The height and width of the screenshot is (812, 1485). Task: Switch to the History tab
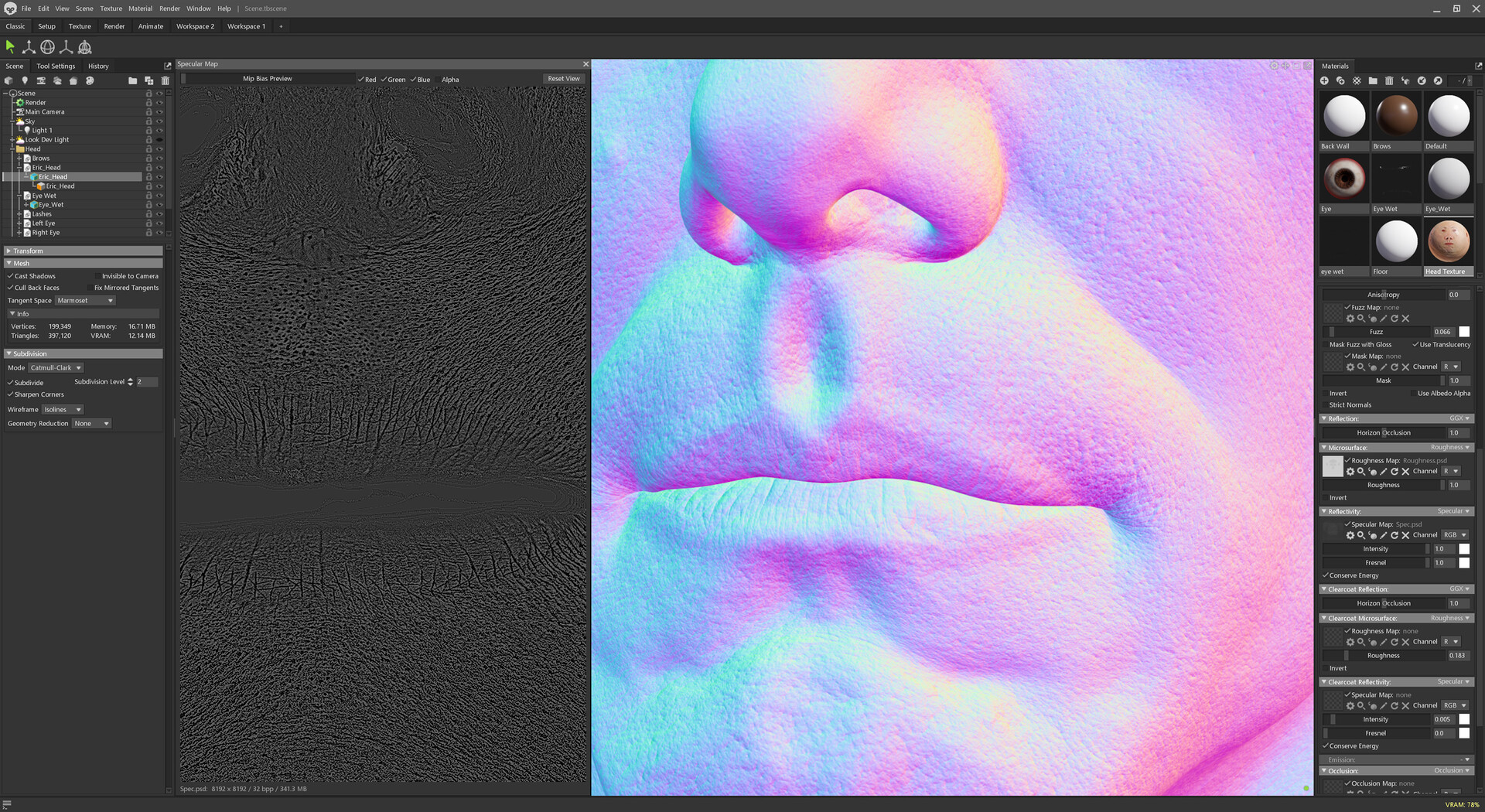[98, 66]
